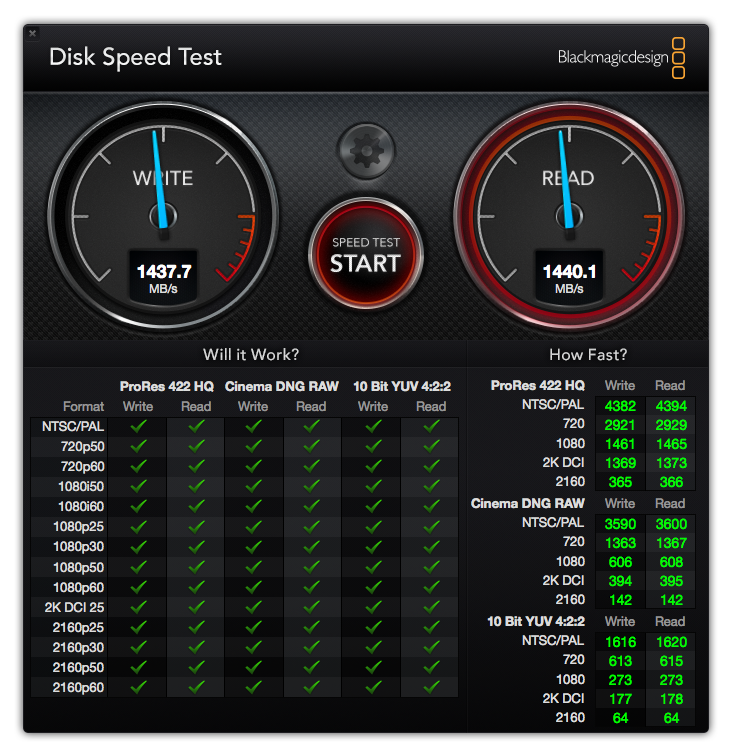Select the 1437.7 MB/s write readout
The image size is (732, 756).
click(x=163, y=278)
